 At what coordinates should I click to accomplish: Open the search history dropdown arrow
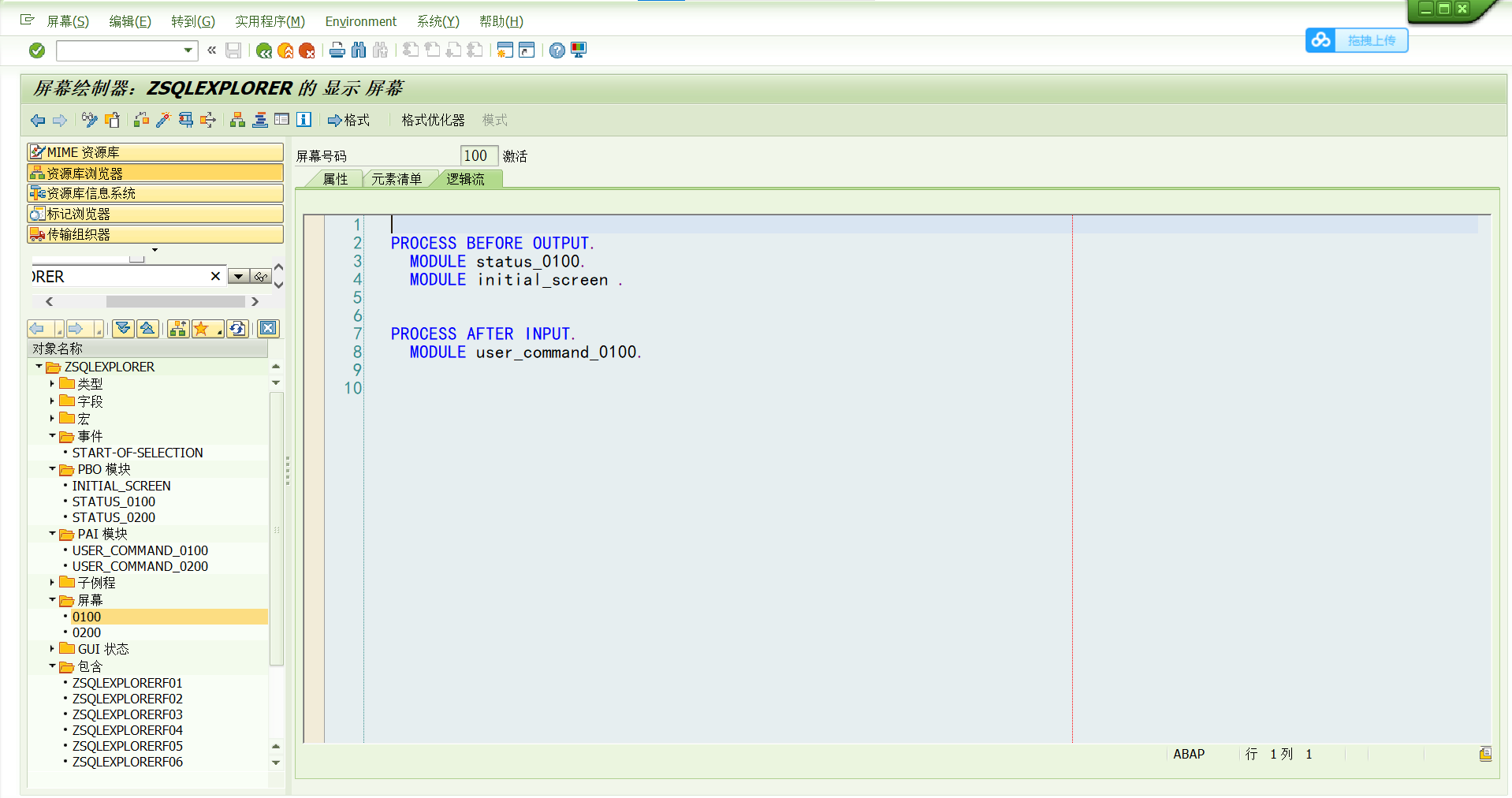[x=238, y=276]
